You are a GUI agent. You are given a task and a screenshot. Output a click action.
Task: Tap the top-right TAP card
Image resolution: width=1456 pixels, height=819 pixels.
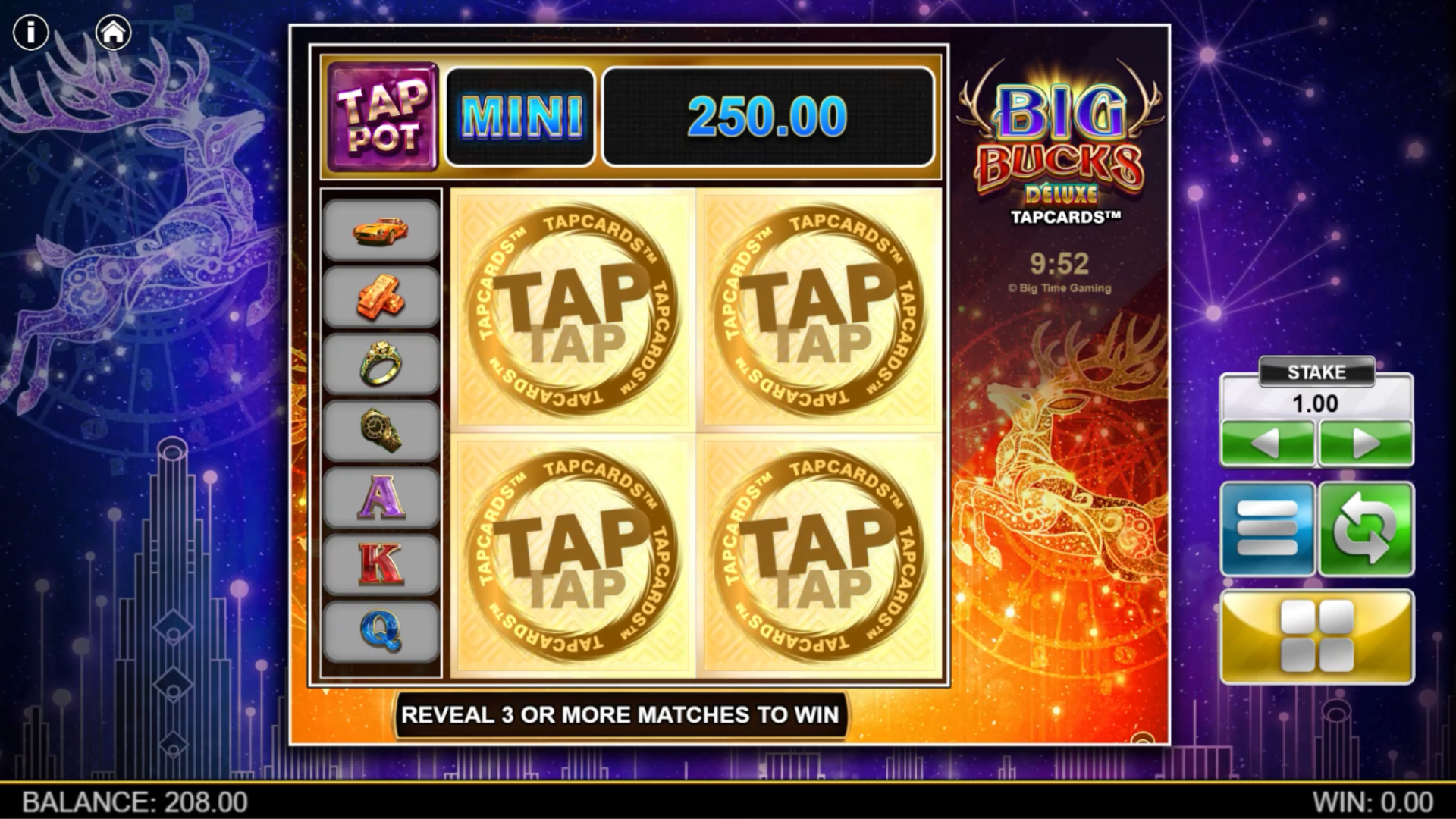click(x=820, y=310)
